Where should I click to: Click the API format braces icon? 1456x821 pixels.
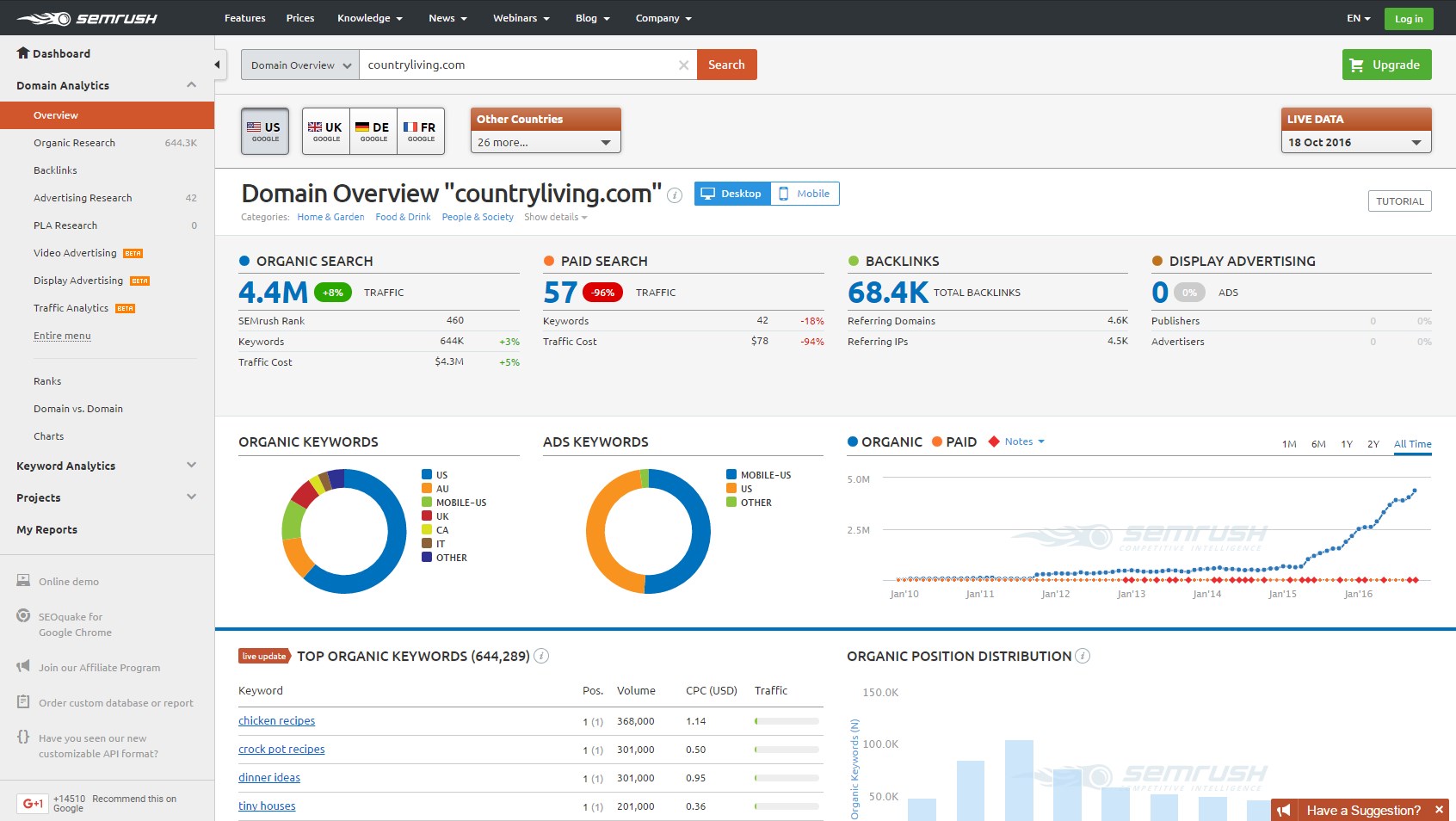coord(23,738)
